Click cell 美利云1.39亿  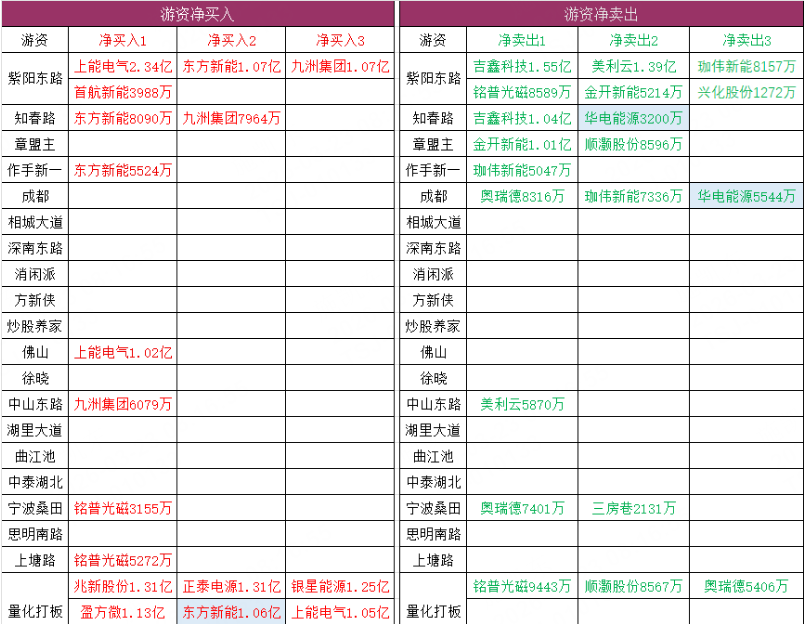click(634, 66)
